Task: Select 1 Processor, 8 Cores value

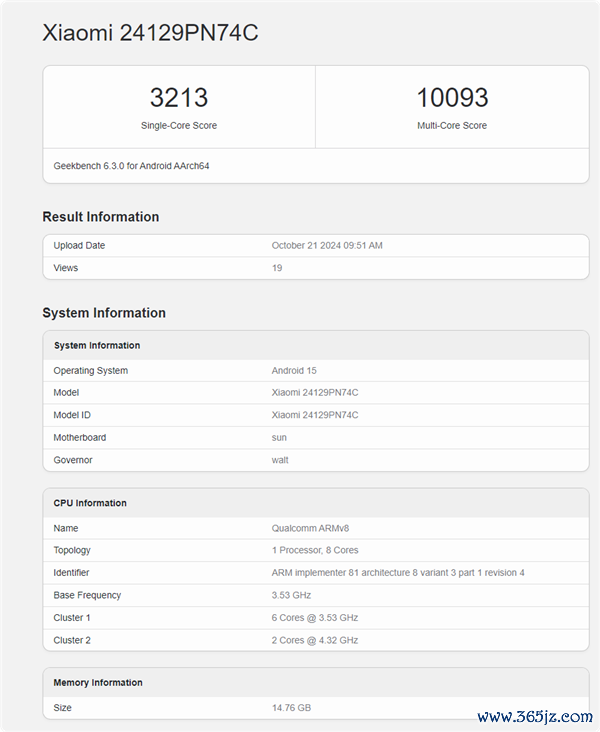Action: pos(315,550)
